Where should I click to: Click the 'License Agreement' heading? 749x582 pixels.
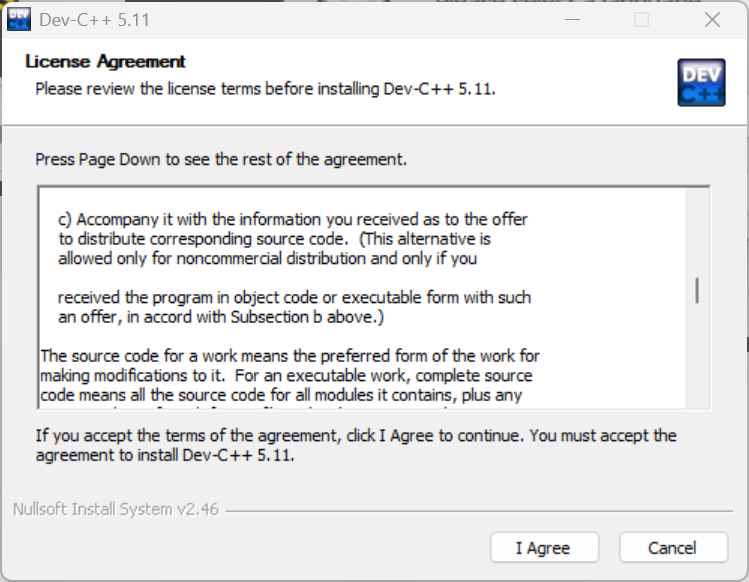tap(105, 62)
